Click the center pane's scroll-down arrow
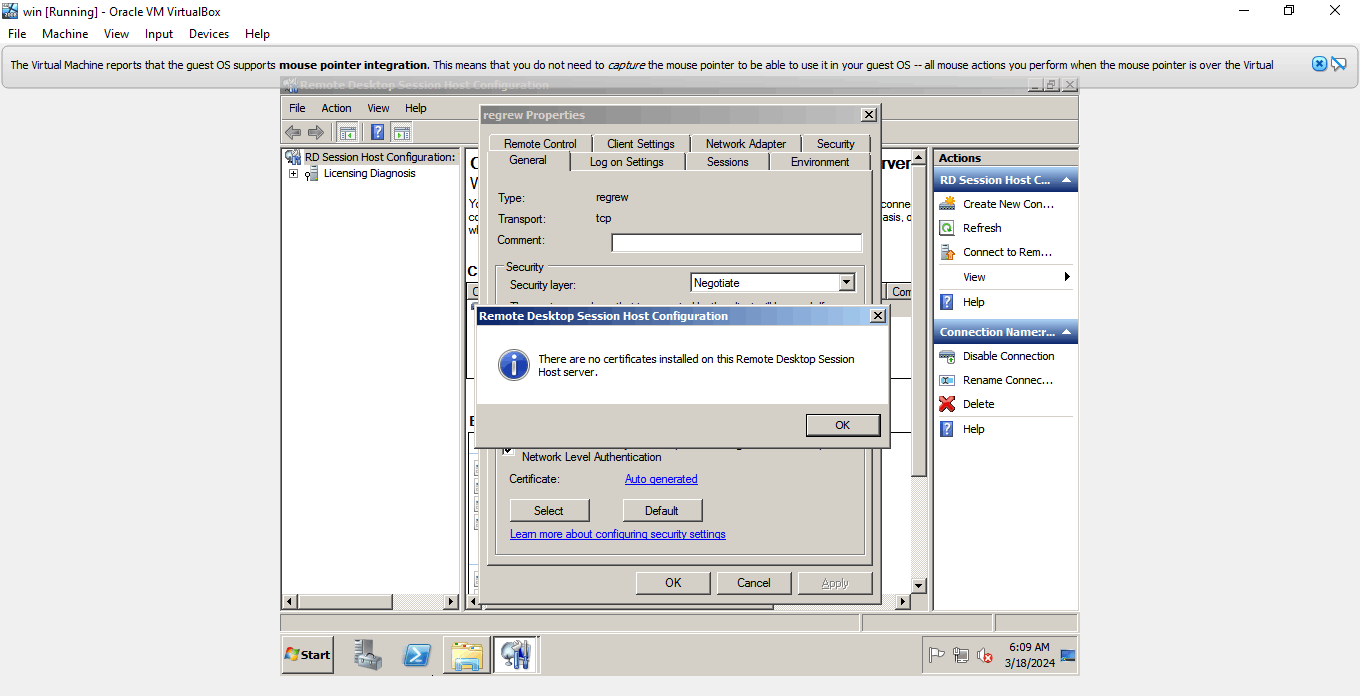 (919, 585)
